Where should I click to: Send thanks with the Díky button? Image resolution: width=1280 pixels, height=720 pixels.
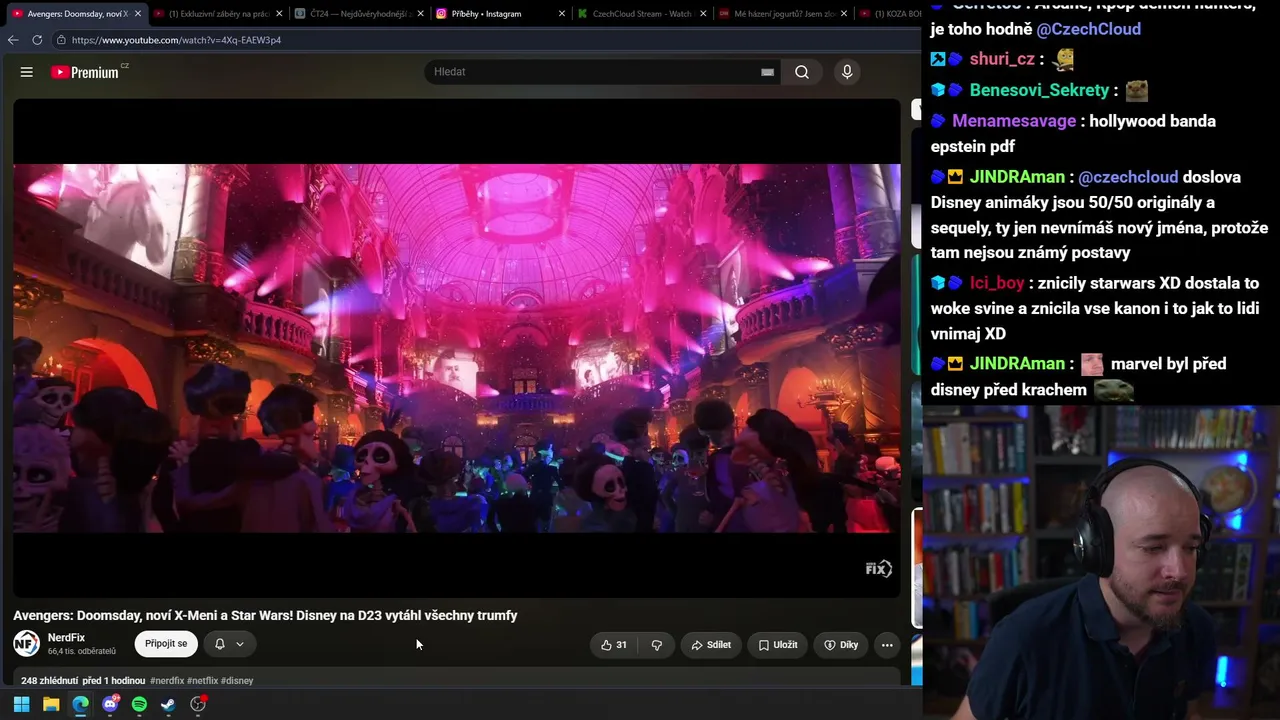click(x=841, y=645)
